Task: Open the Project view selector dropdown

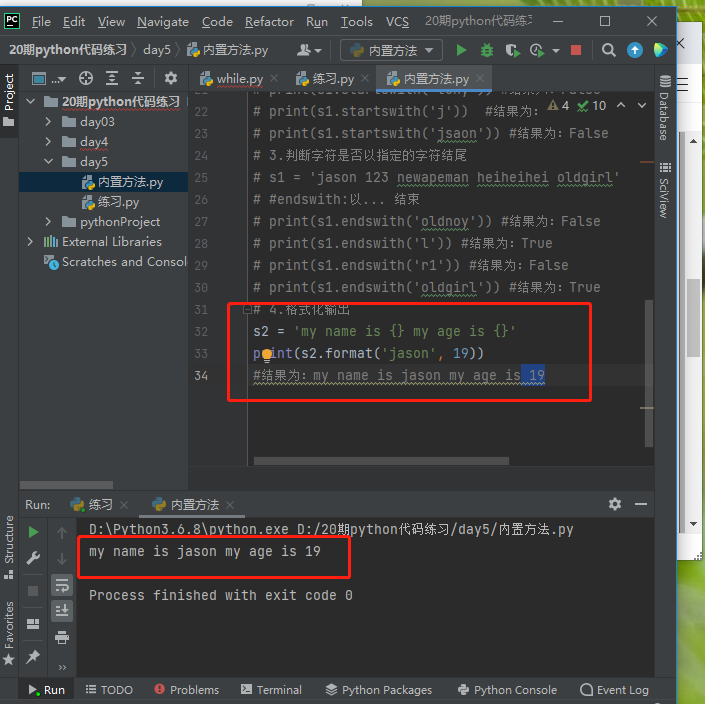Action: pyautogui.click(x=49, y=79)
